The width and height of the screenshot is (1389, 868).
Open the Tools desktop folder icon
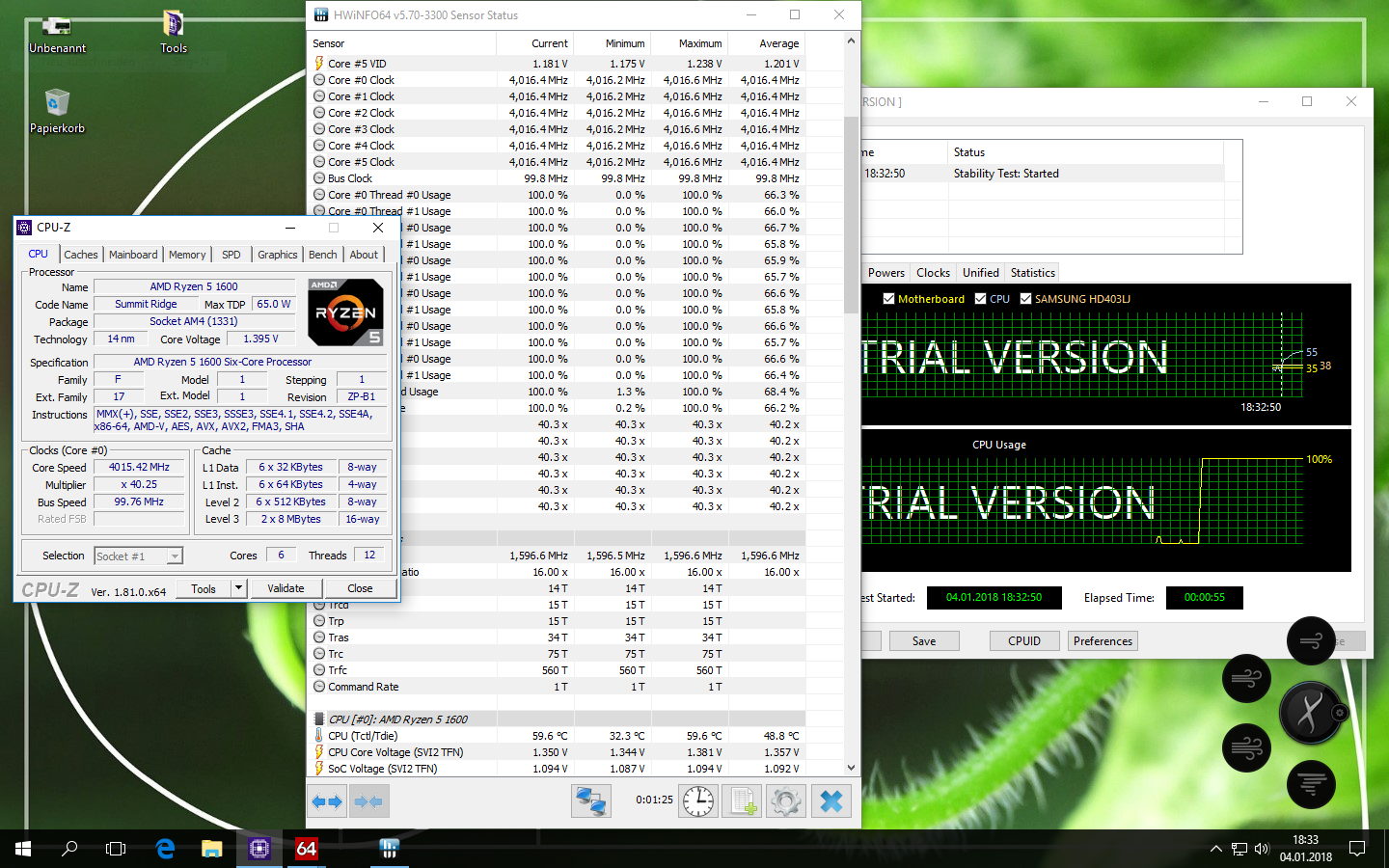(174, 33)
